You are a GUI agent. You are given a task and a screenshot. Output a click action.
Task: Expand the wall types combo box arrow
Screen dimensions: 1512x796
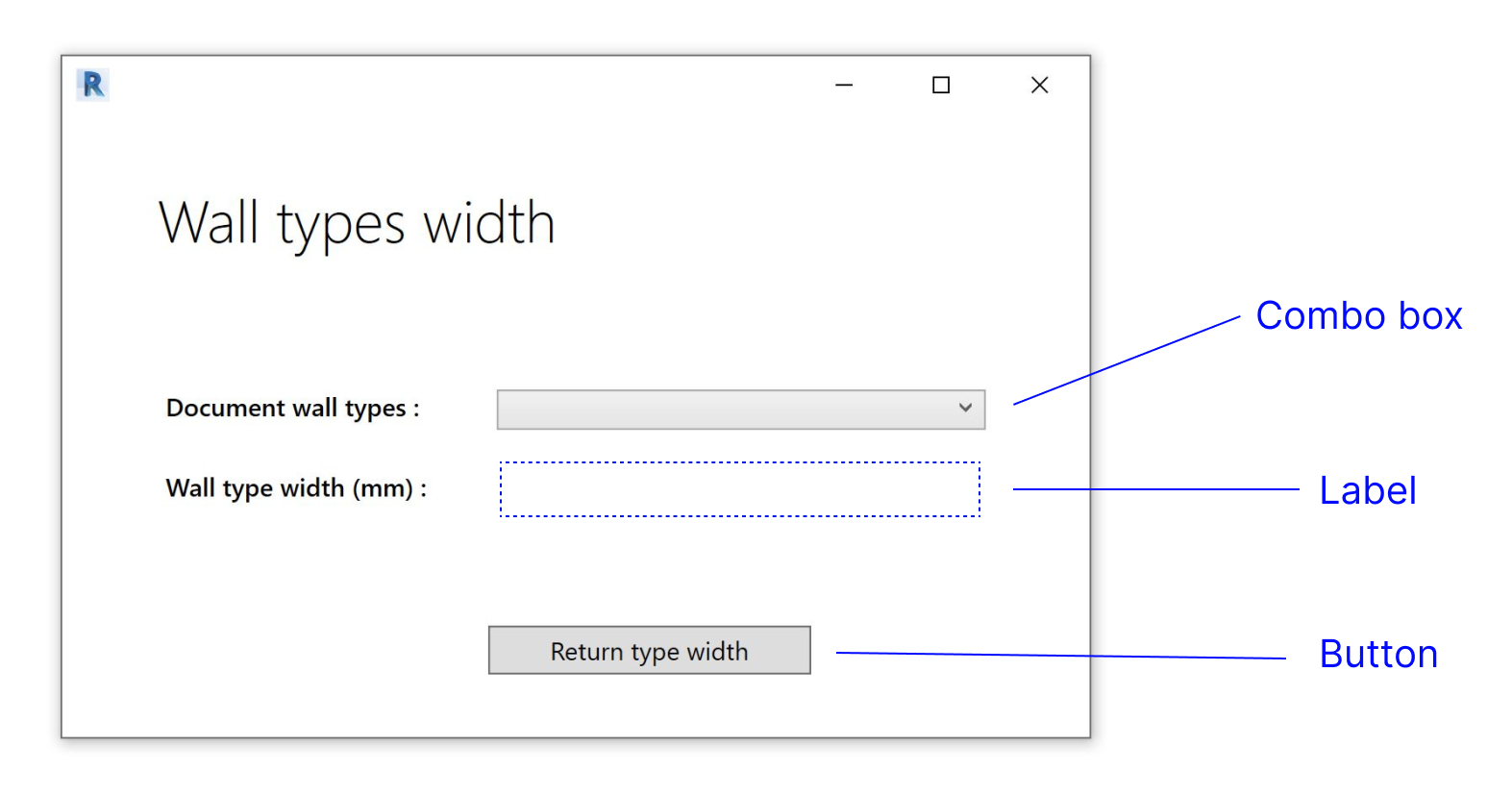965,409
